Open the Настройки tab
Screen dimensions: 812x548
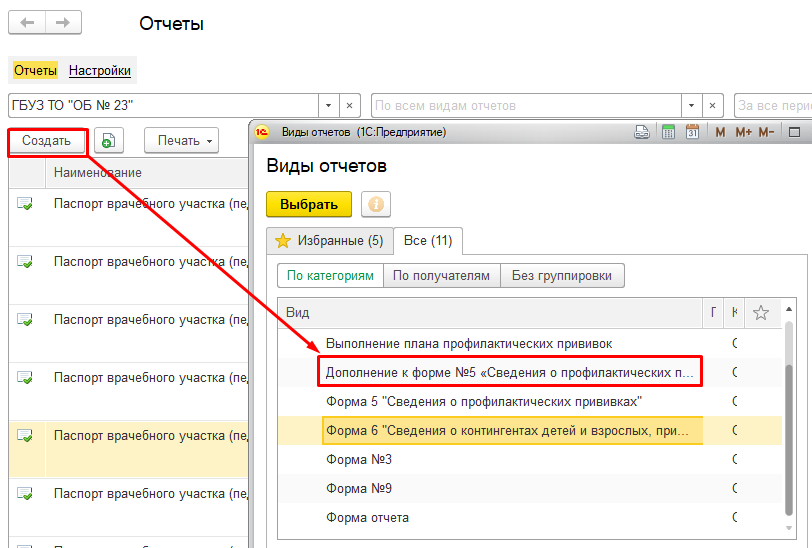click(99, 71)
